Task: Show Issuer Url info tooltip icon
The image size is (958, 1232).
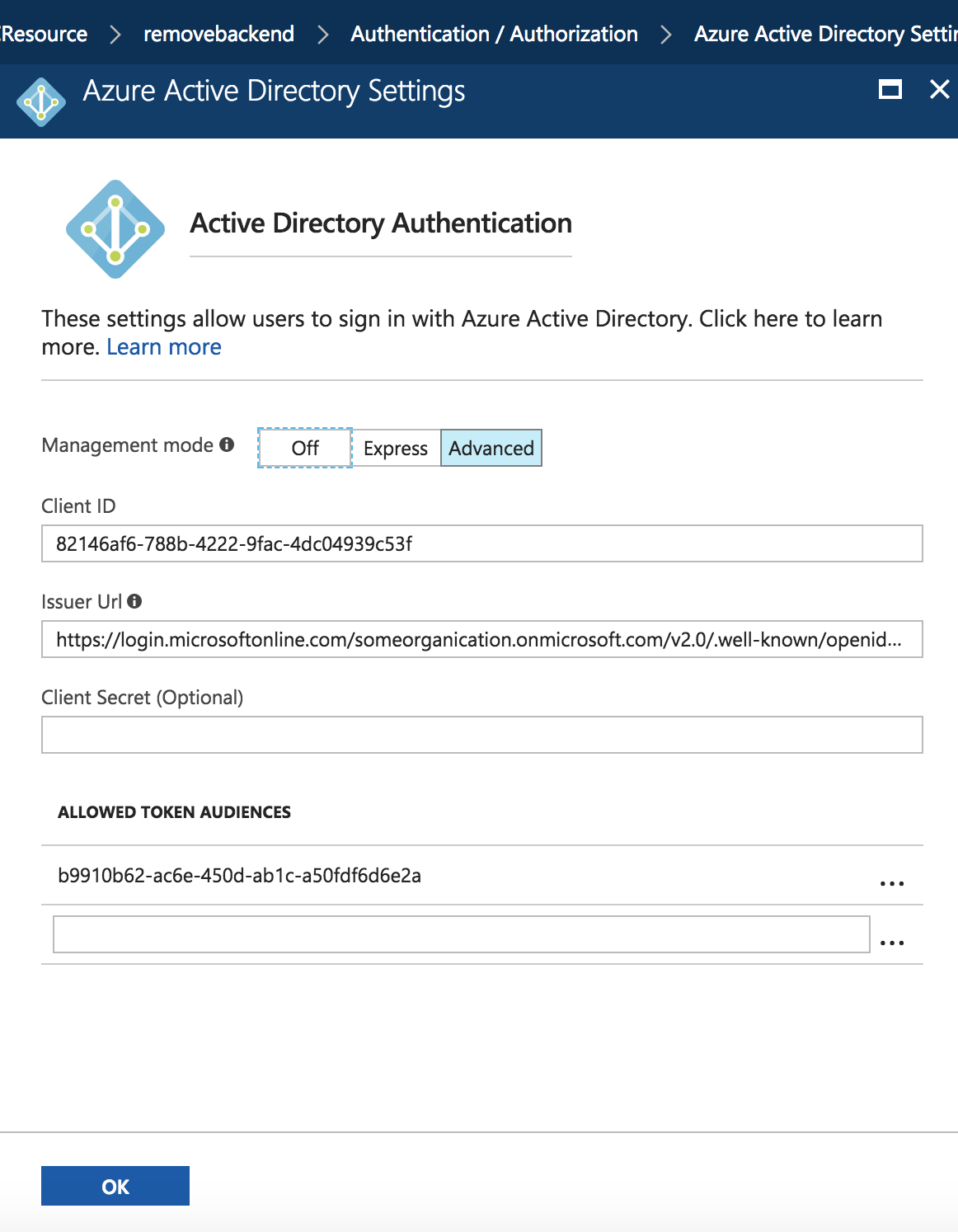Action: pyautogui.click(x=134, y=601)
